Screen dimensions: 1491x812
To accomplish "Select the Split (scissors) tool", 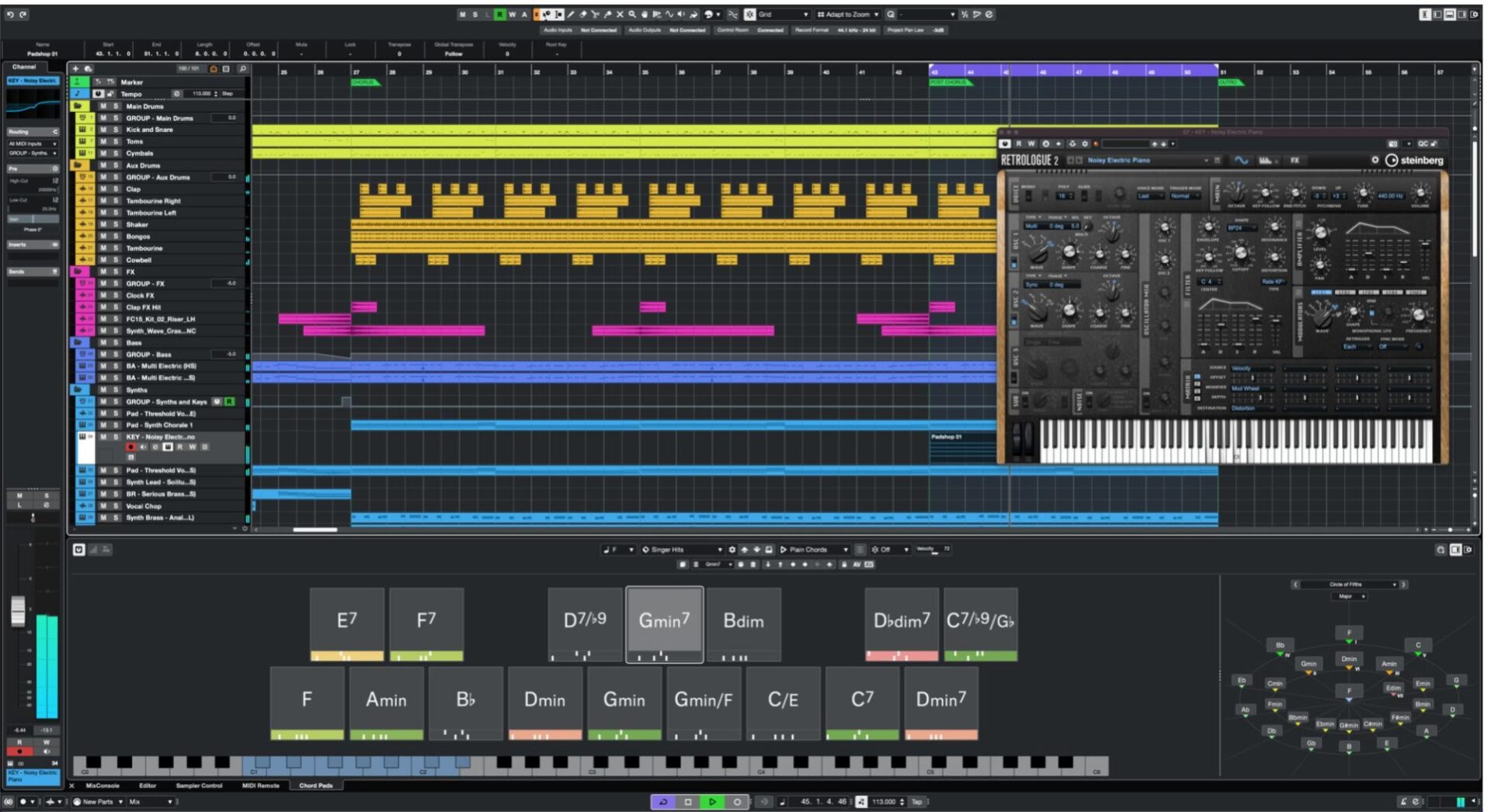I will [x=595, y=14].
